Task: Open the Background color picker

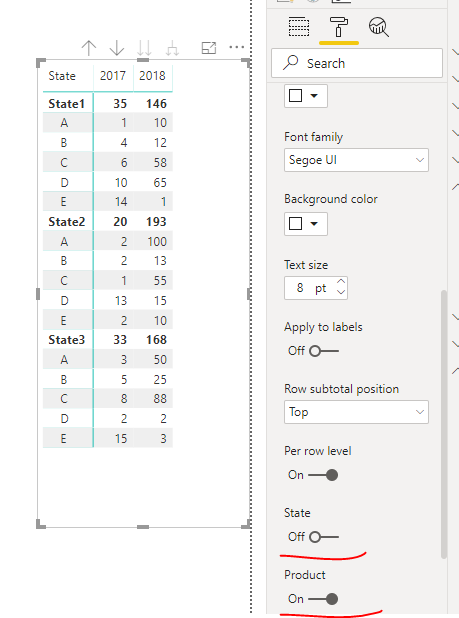Action: pyautogui.click(x=306, y=224)
